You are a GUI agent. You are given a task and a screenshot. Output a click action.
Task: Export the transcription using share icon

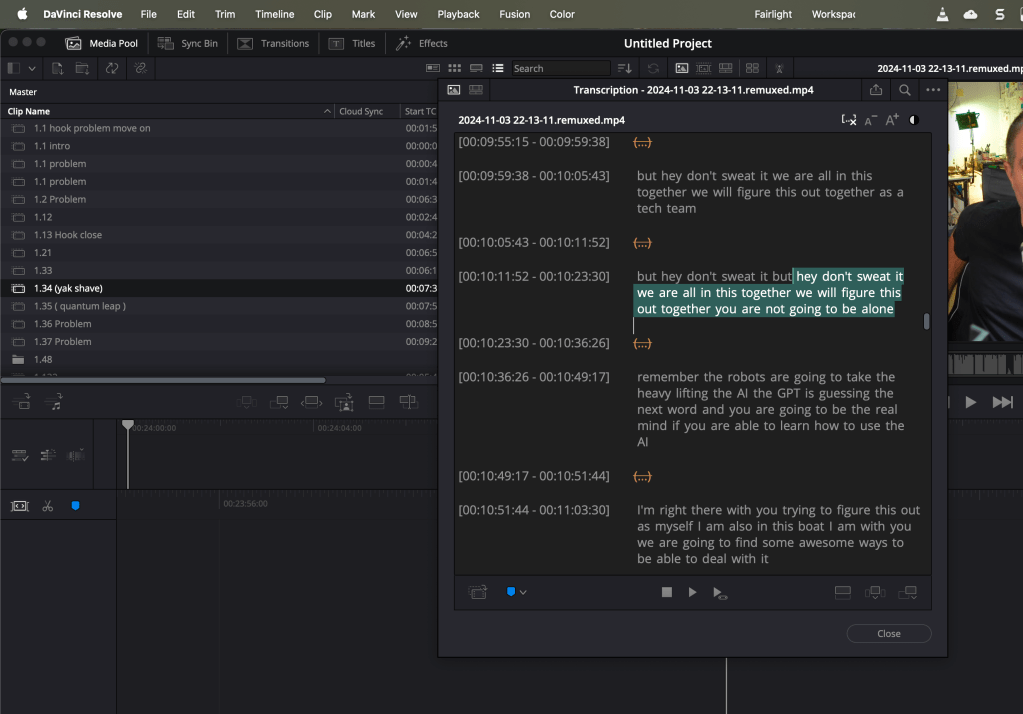[x=876, y=90]
